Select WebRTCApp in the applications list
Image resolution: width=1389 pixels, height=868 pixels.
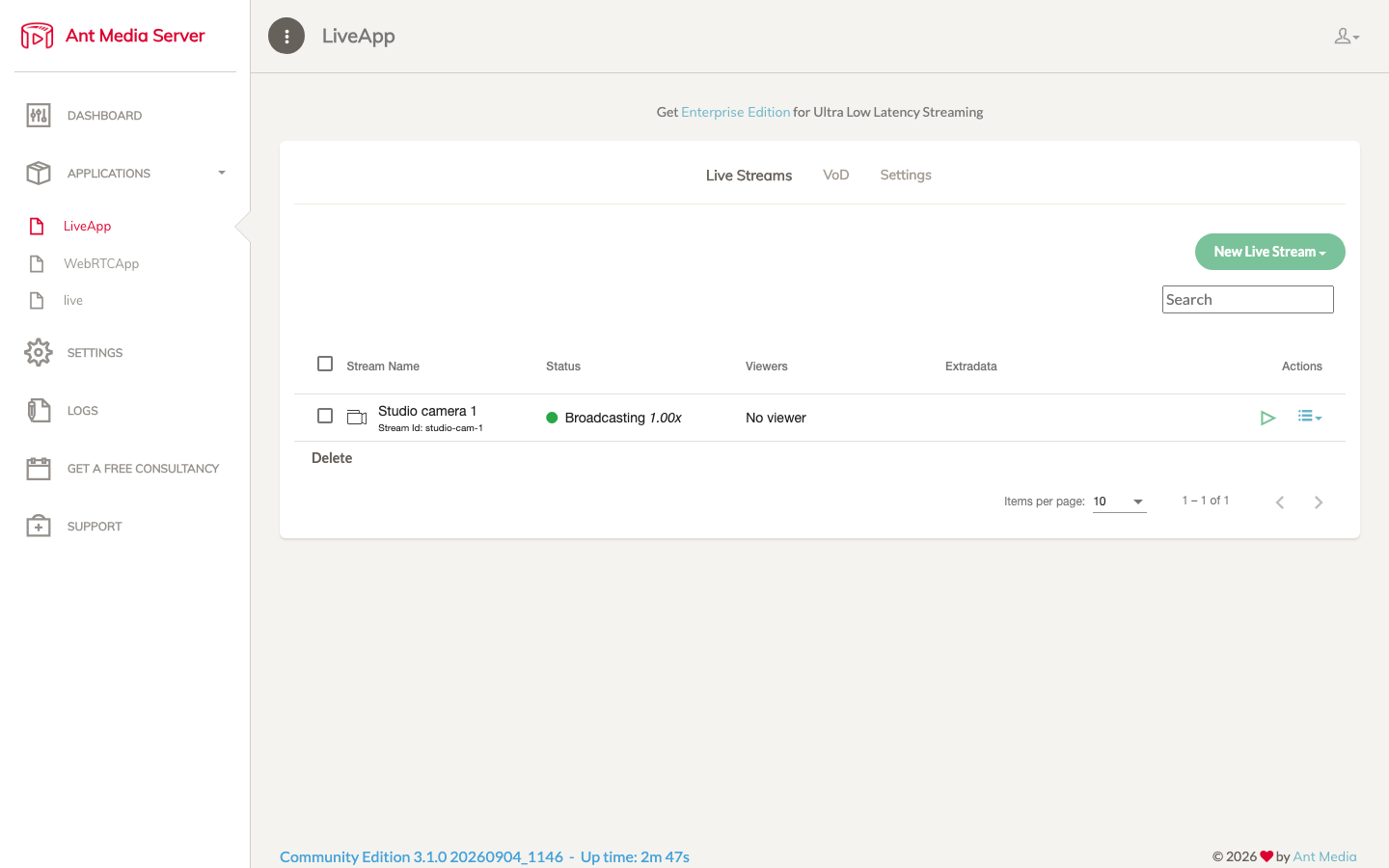[101, 264]
